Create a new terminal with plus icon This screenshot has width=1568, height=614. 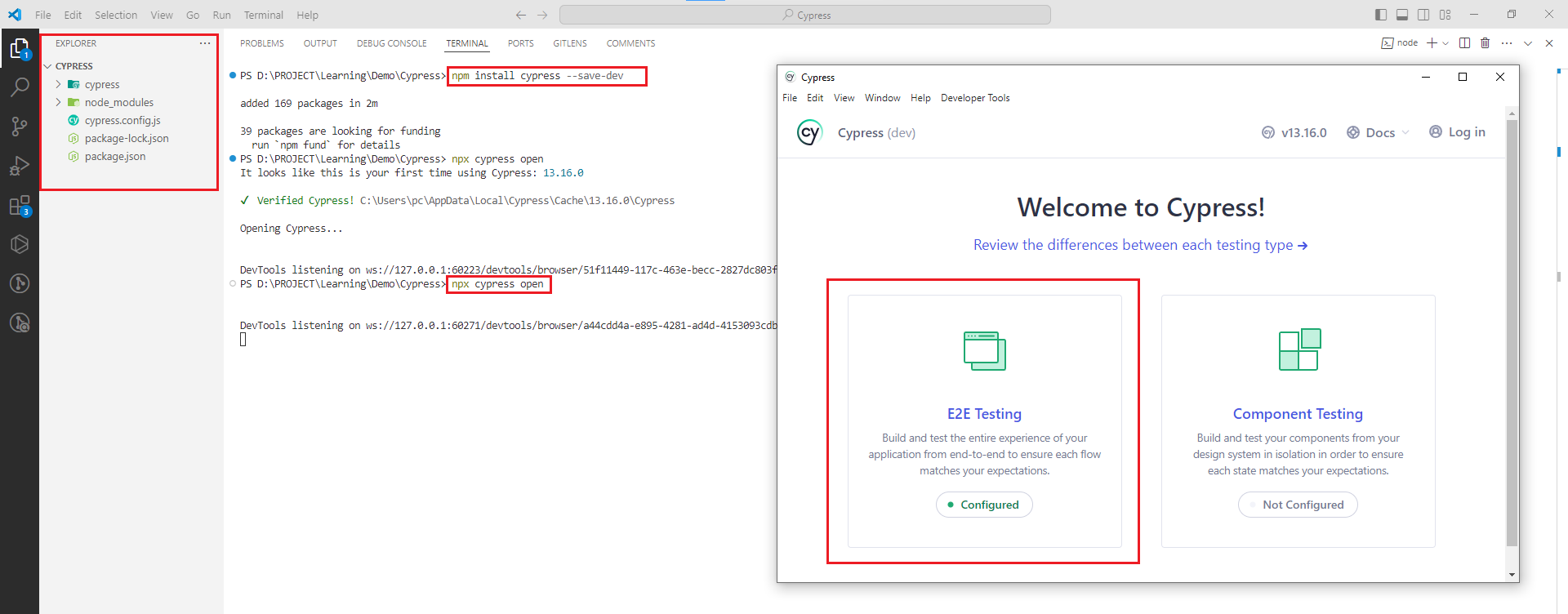(1432, 43)
